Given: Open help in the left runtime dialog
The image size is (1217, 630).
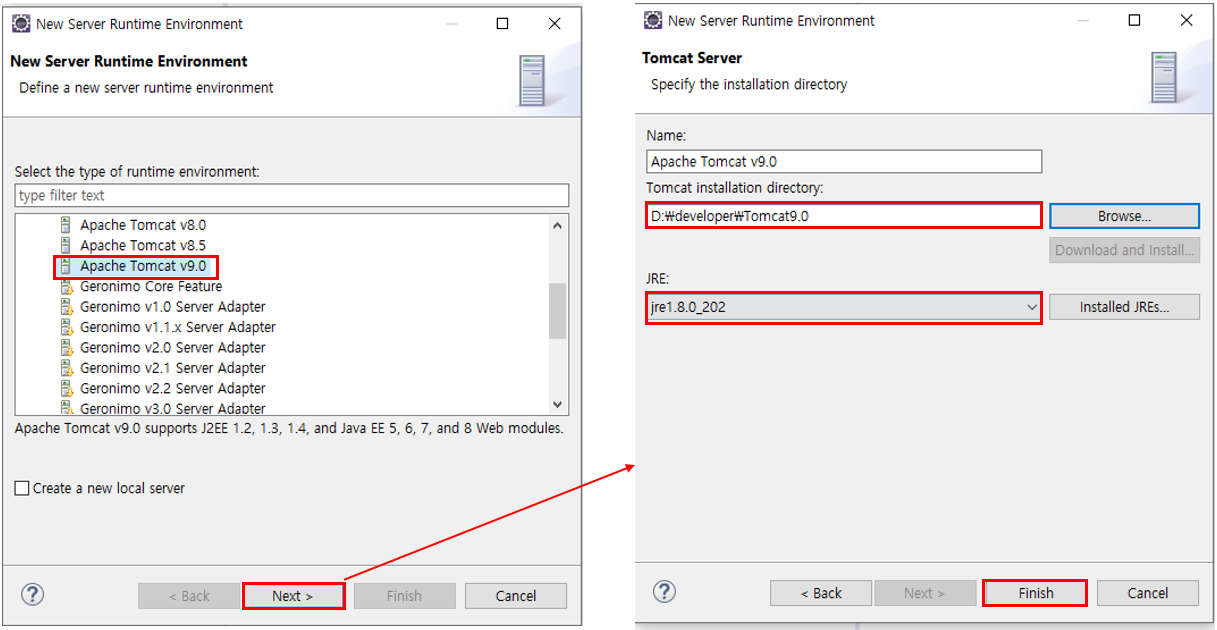Looking at the screenshot, I should point(32,595).
